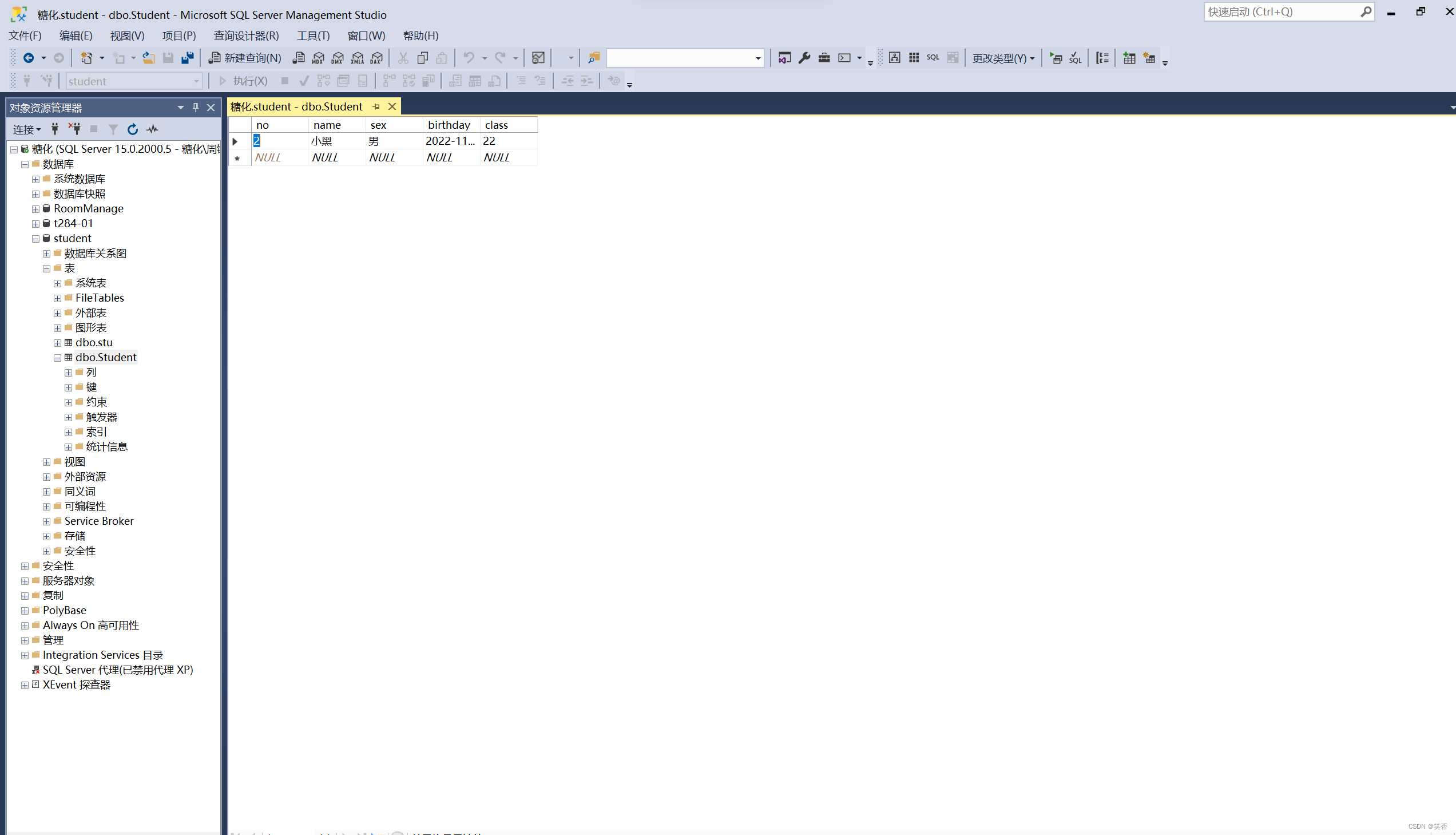Expand the dbo.stu table node

coord(57,342)
